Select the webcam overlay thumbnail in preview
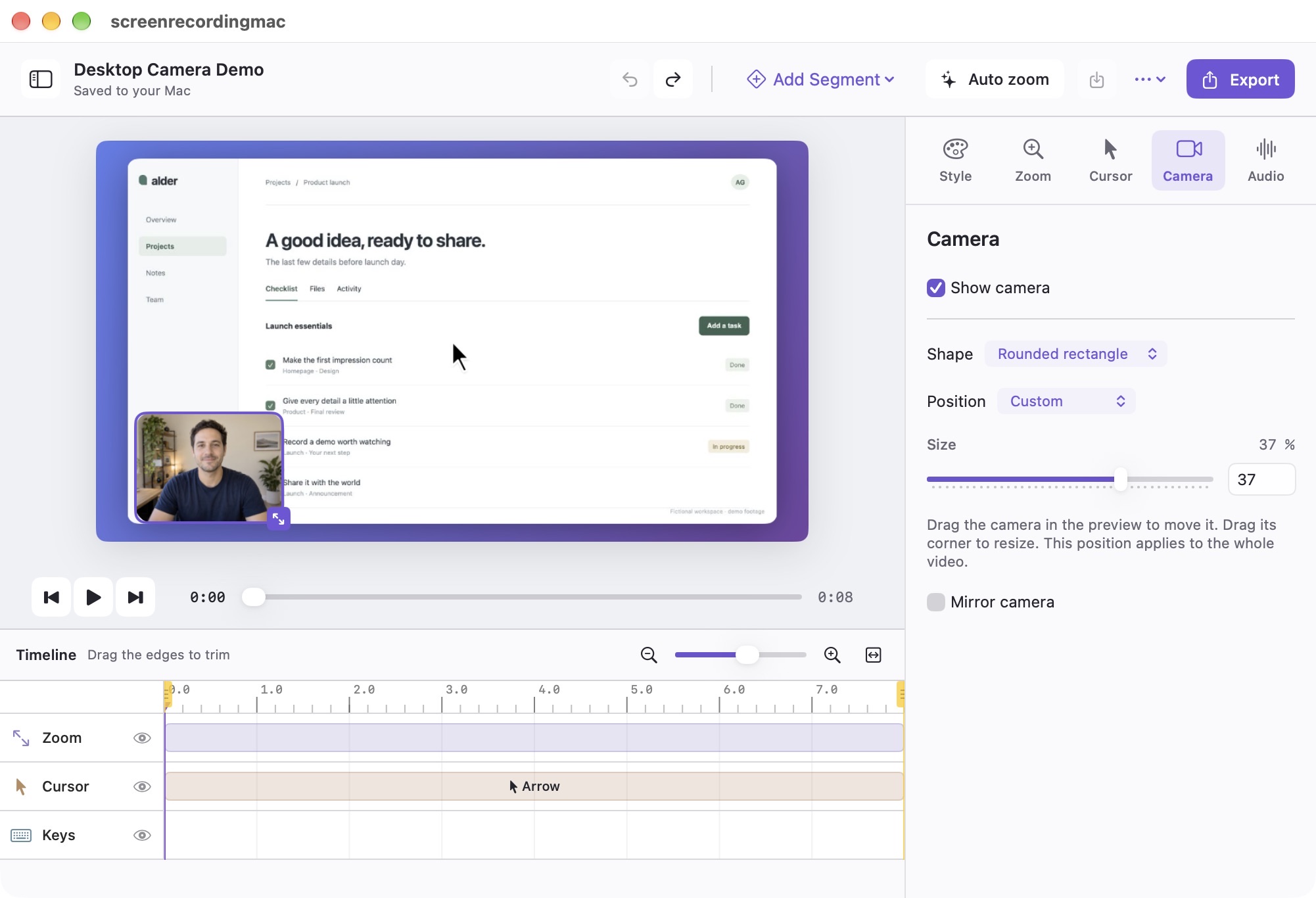Viewport: 1316px width, 898px height. [209, 467]
